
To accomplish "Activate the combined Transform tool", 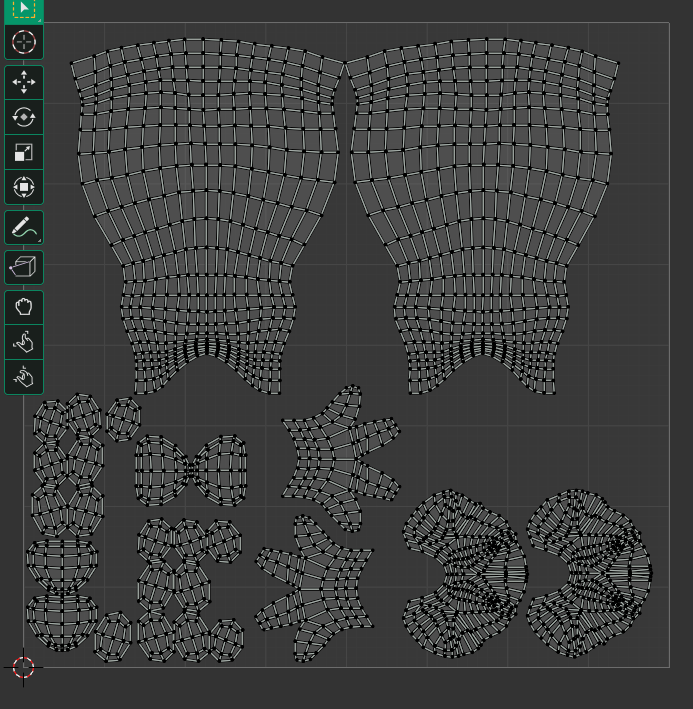I will point(24,187).
